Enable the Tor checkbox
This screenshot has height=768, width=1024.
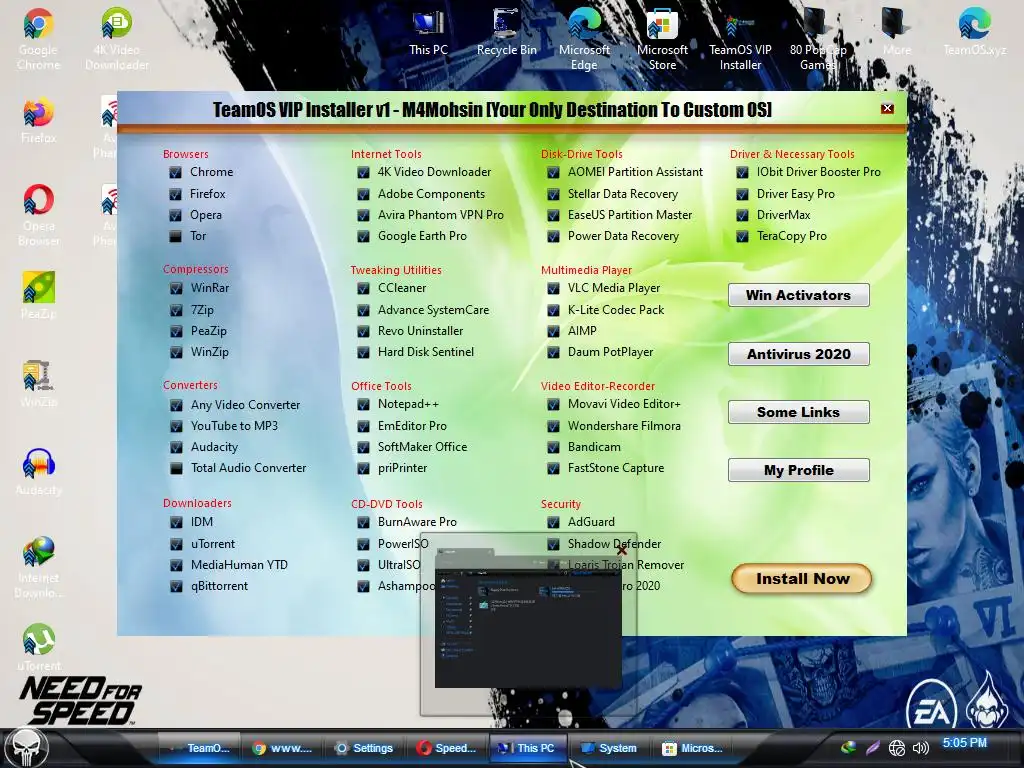[175, 236]
